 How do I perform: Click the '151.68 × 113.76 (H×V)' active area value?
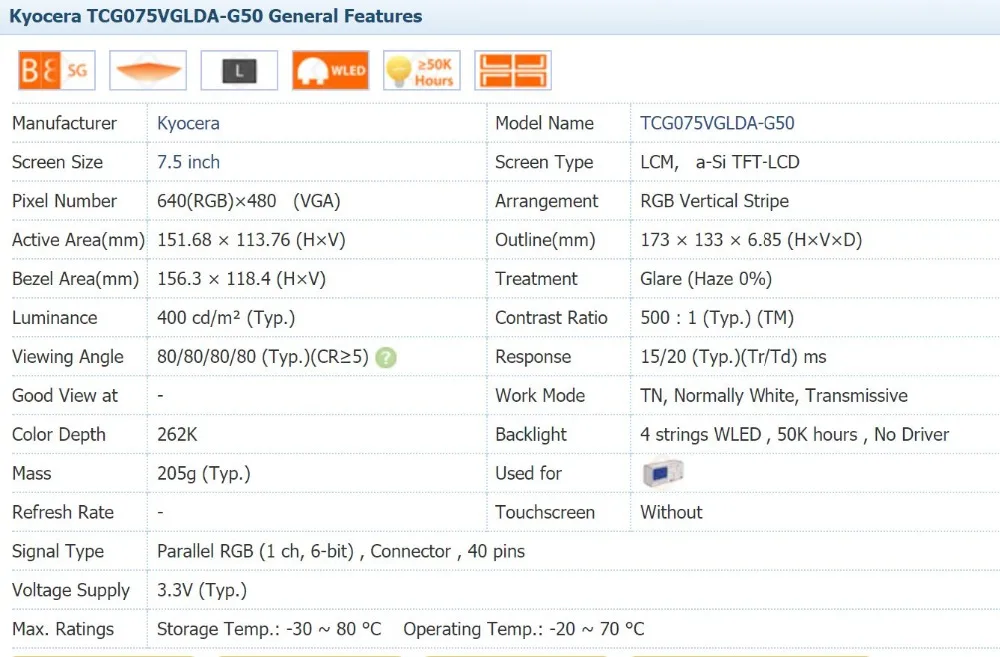pos(251,240)
